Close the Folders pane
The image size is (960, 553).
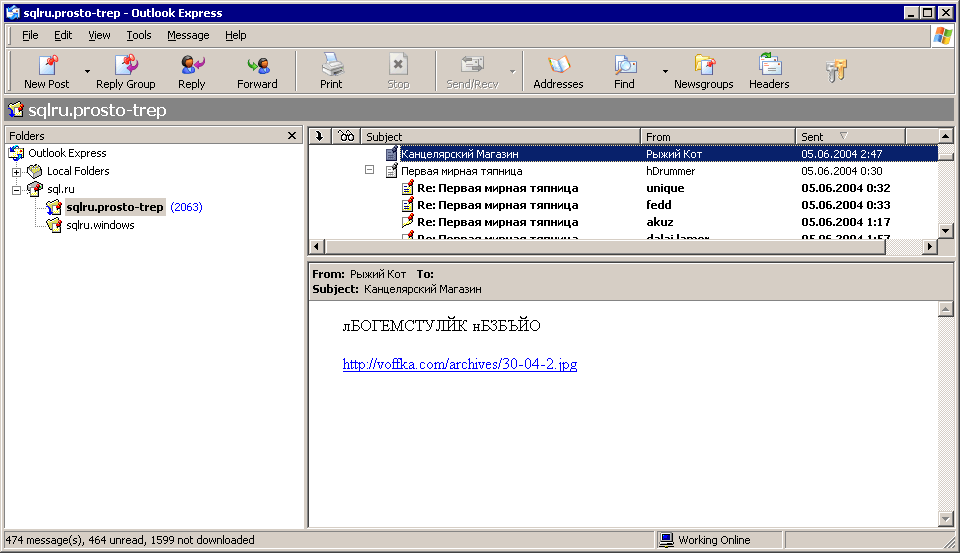(292, 136)
